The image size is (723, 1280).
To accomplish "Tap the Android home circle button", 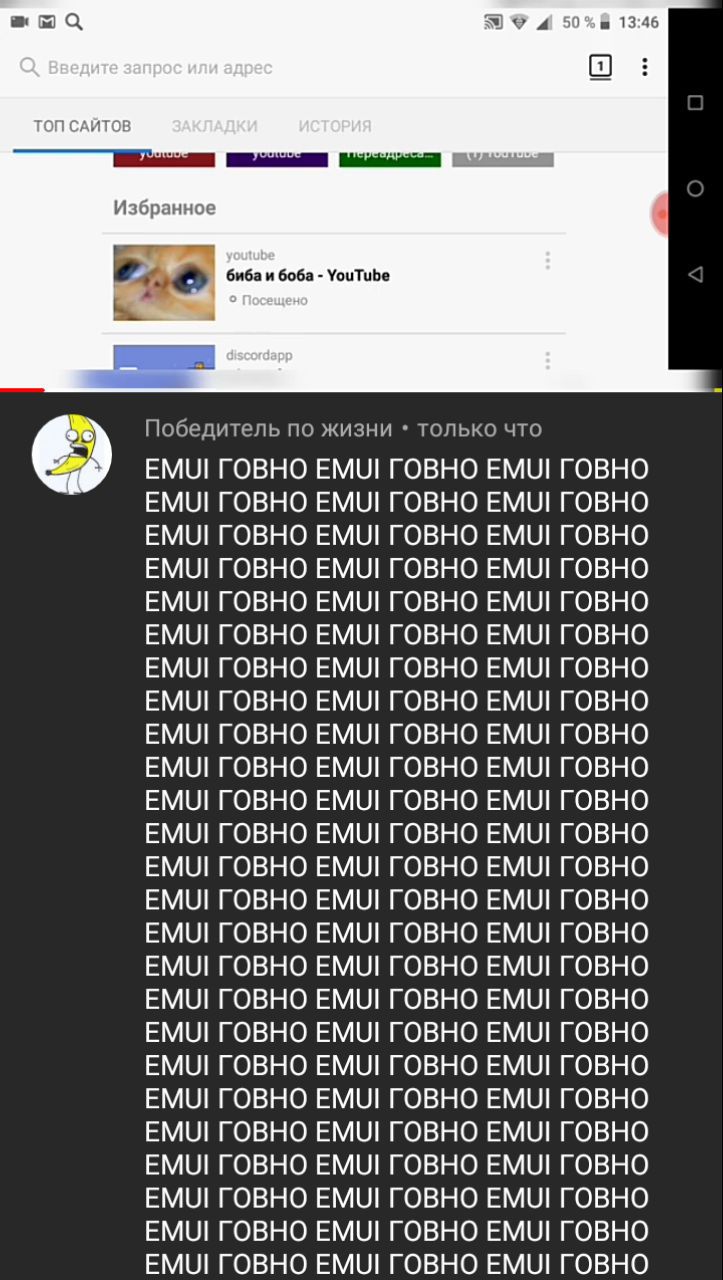I will pos(695,188).
